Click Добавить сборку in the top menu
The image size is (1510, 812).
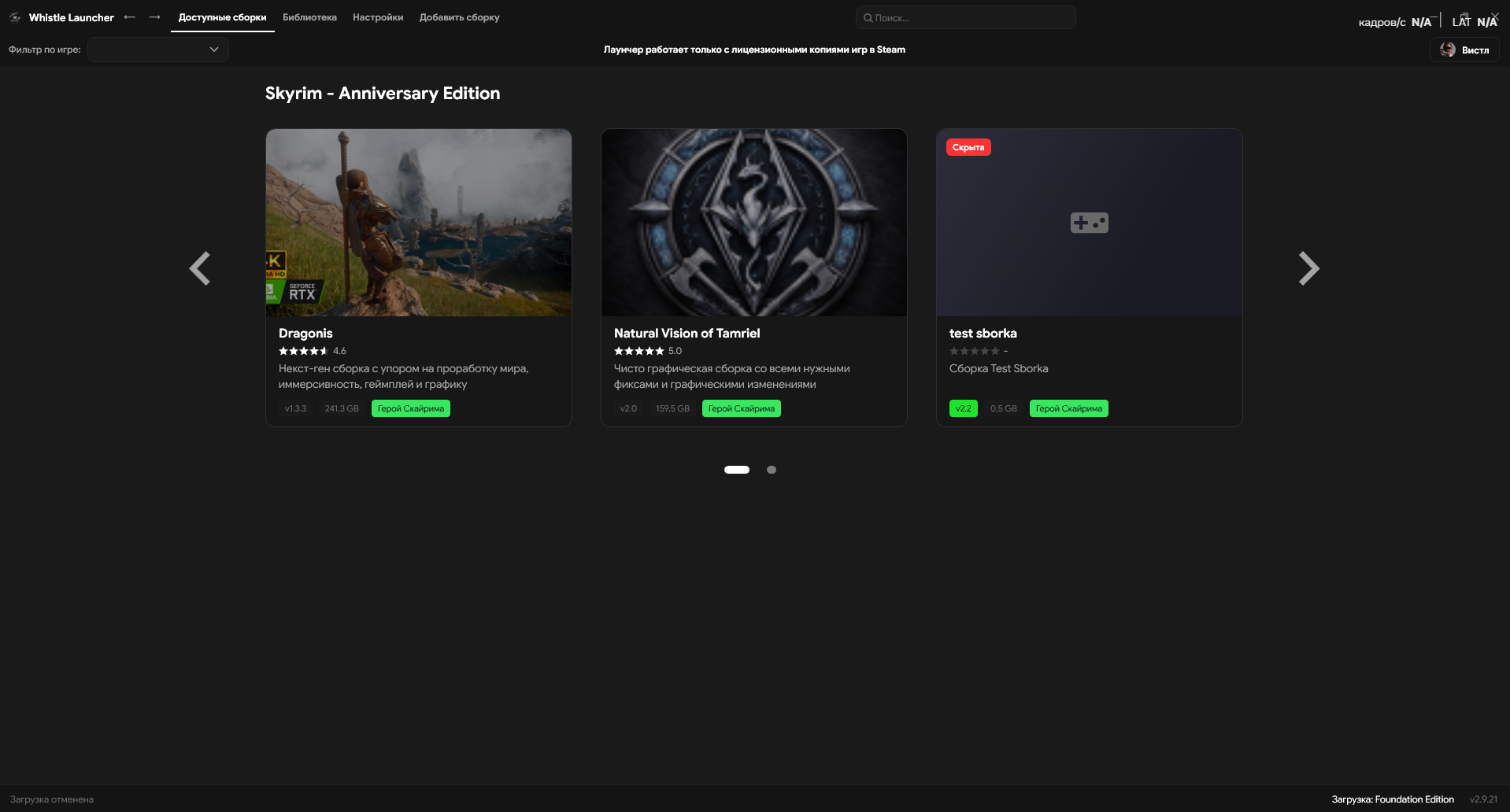point(460,17)
